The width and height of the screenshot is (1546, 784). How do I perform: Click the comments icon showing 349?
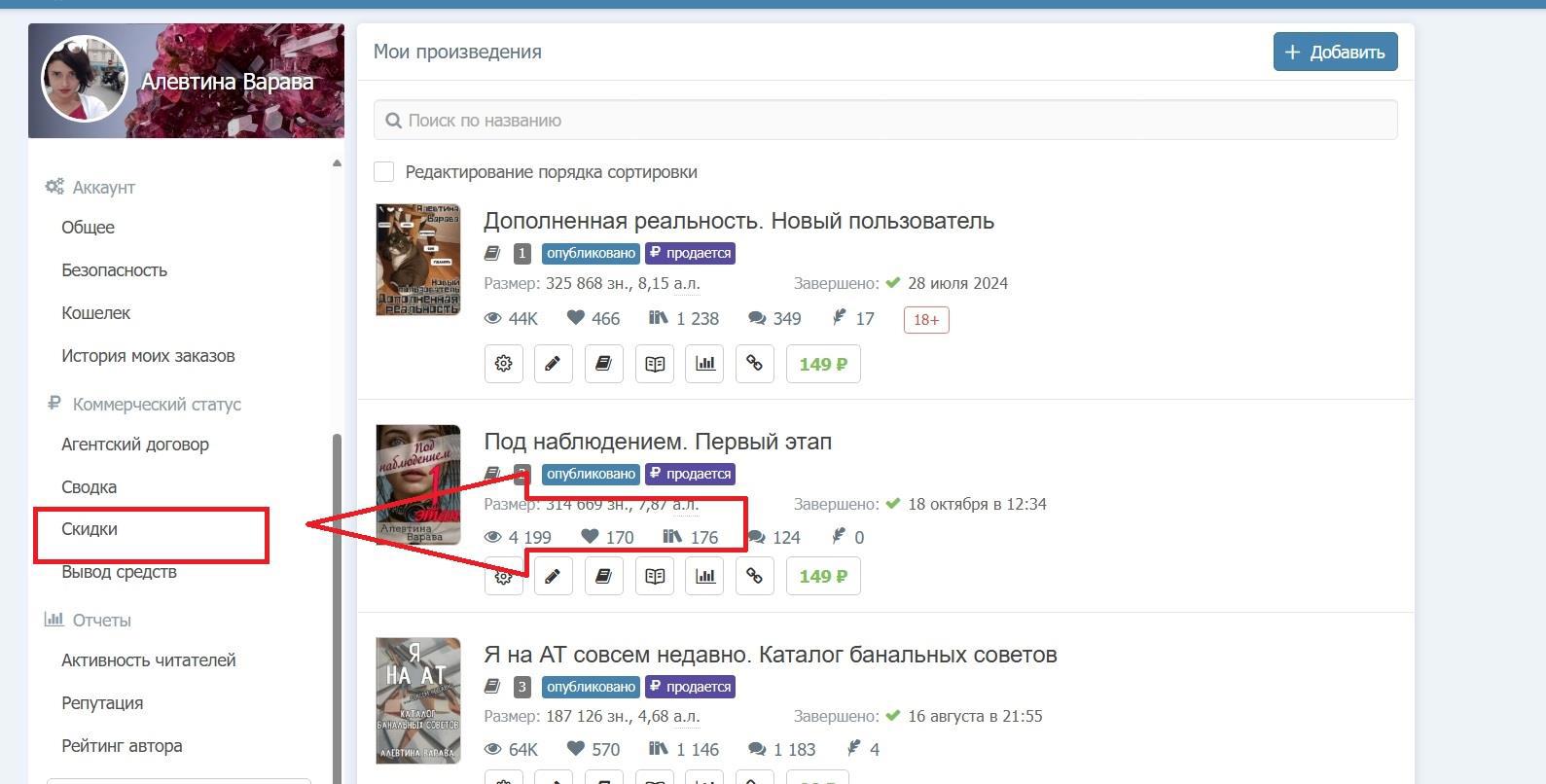(757, 318)
